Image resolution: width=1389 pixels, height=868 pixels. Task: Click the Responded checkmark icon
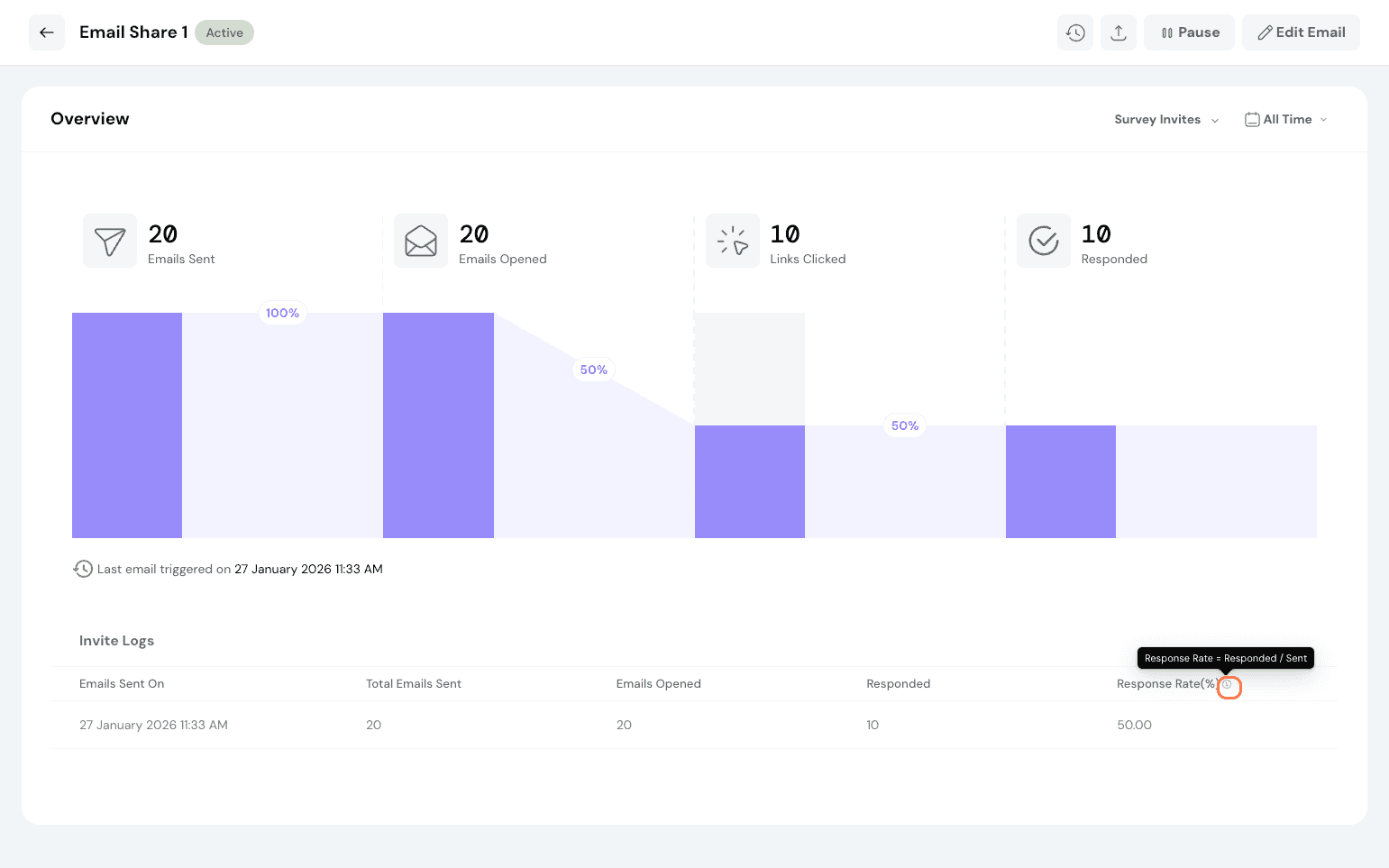(x=1044, y=241)
